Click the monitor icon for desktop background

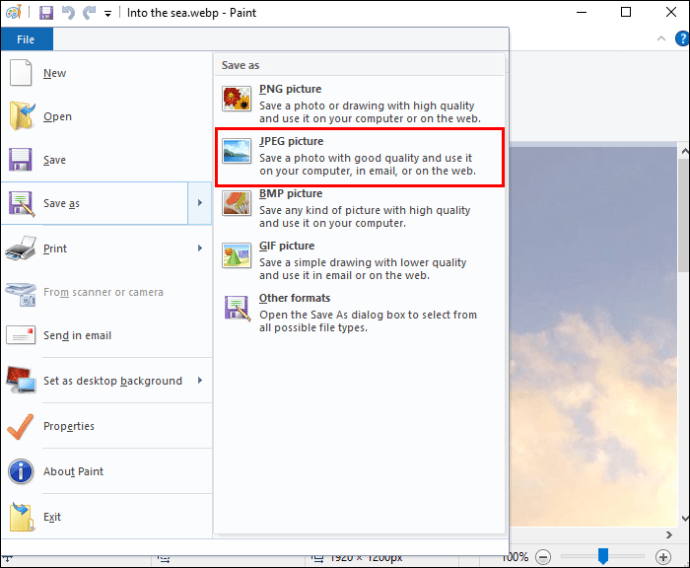21,380
